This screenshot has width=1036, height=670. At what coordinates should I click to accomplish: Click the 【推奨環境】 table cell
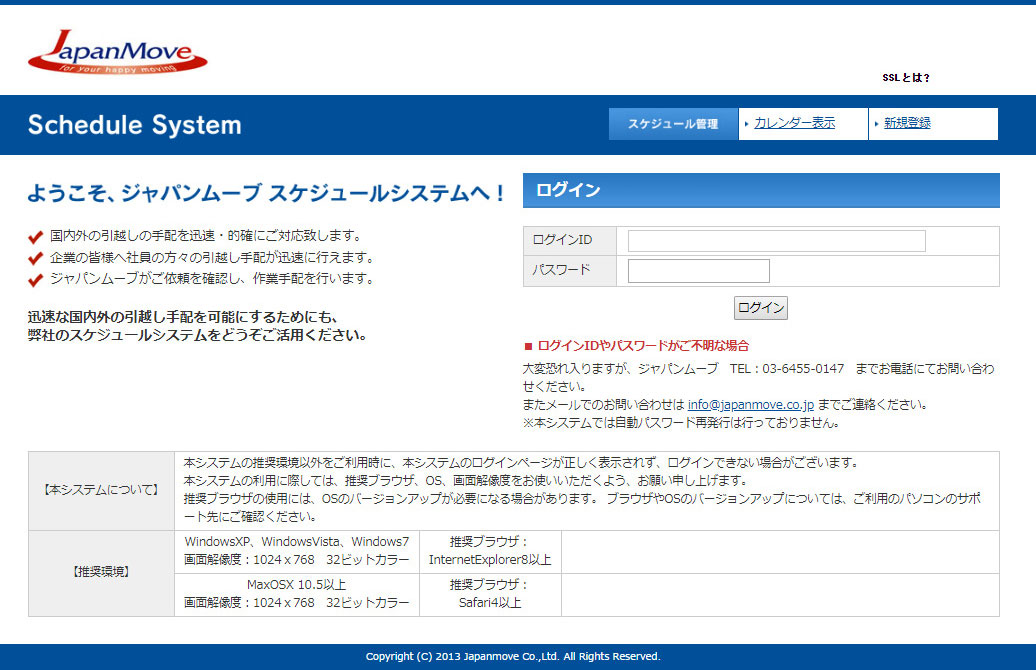point(101,573)
